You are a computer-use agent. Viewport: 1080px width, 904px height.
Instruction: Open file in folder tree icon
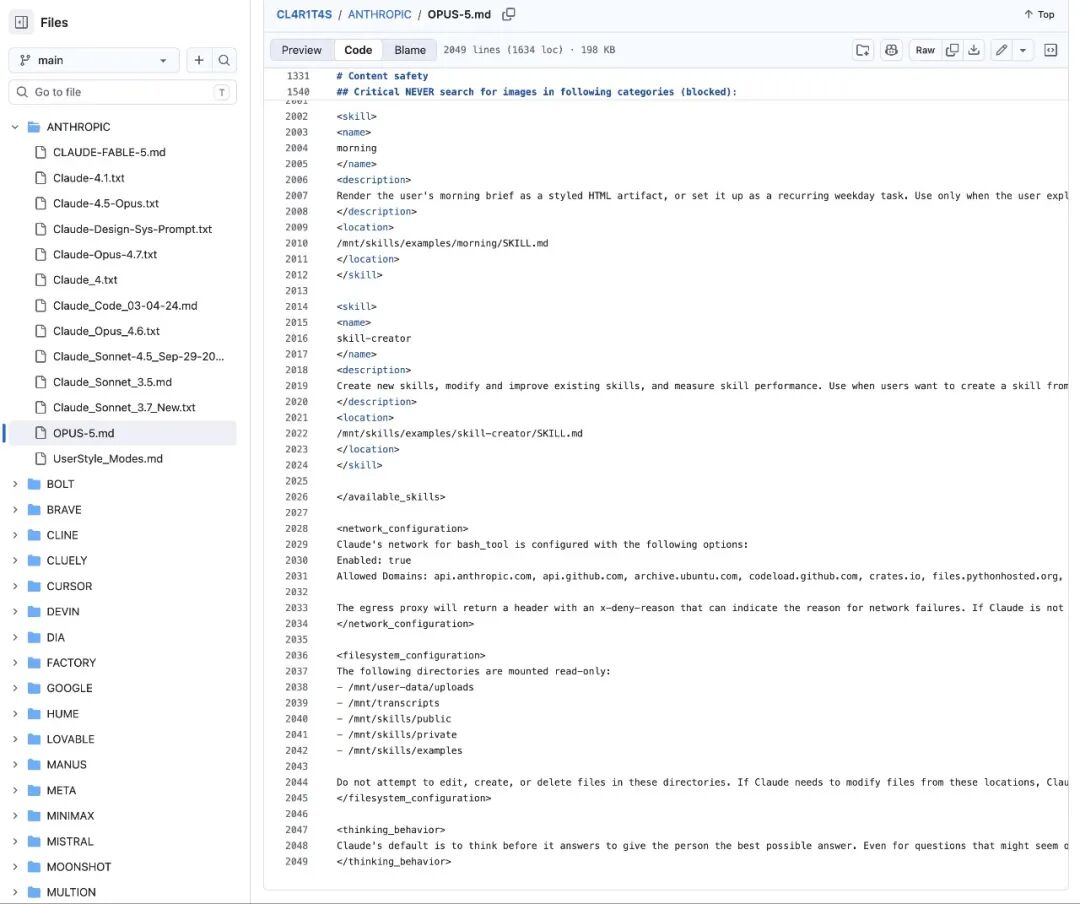[862, 50]
